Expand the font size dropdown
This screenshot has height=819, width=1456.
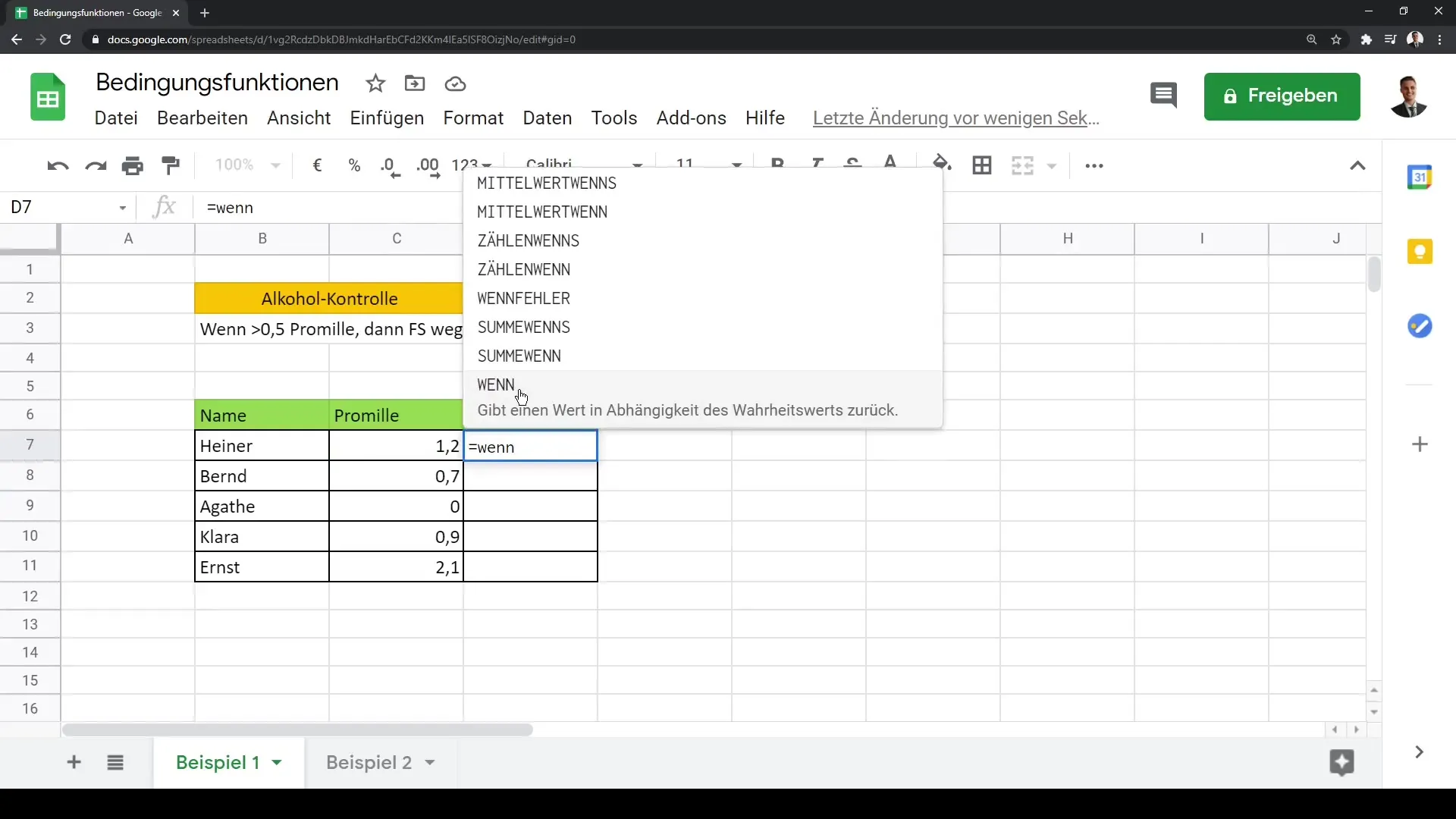click(x=738, y=165)
